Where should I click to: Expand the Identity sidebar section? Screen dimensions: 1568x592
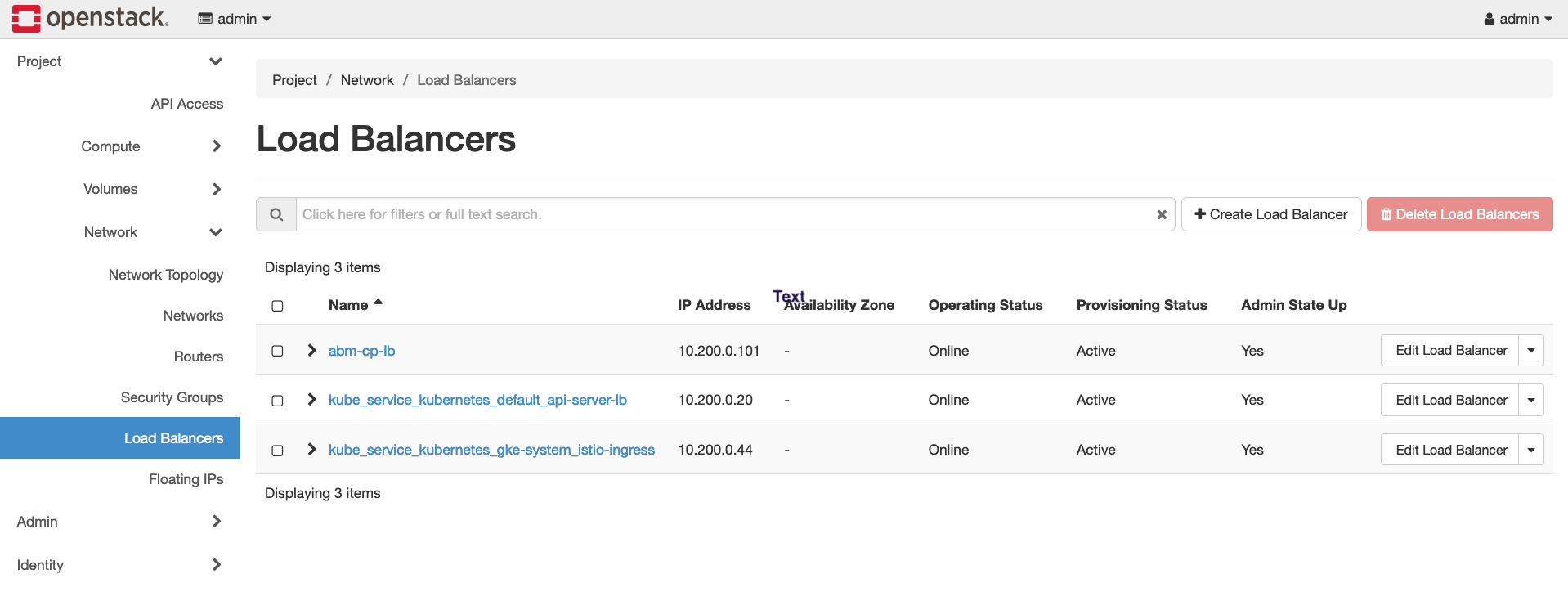[x=216, y=564]
